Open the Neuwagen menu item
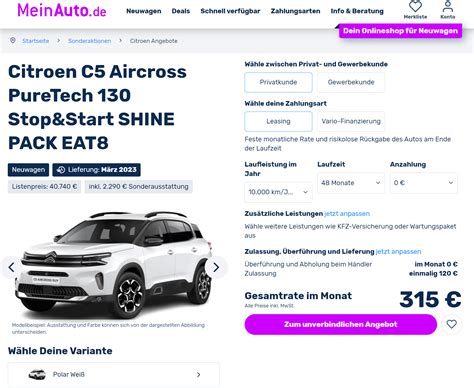The height and width of the screenshot is (388, 474). 144,11
